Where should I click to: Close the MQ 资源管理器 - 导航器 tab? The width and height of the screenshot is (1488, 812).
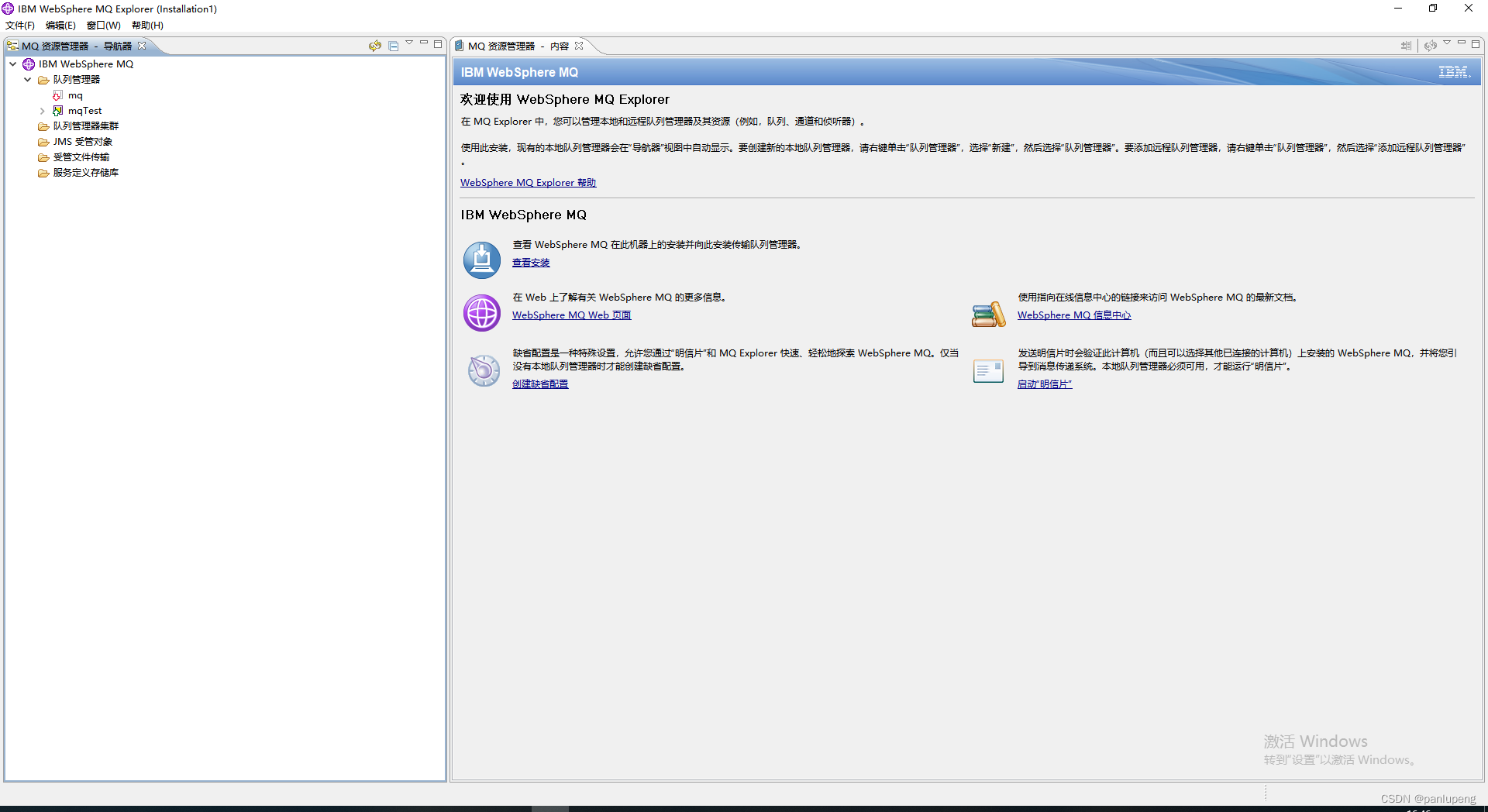(x=142, y=46)
